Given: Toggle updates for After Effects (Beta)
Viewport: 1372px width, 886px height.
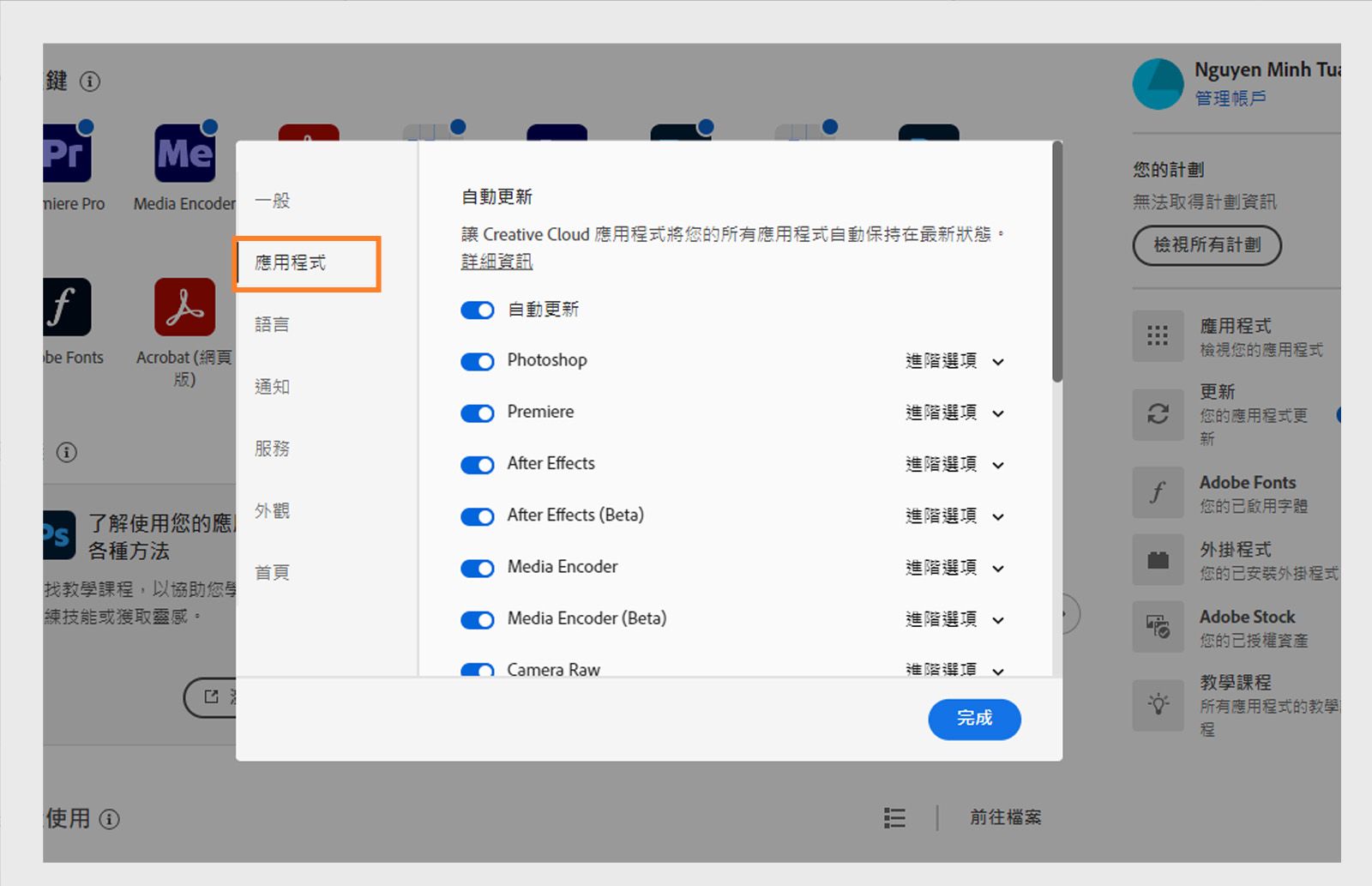Looking at the screenshot, I should (477, 515).
